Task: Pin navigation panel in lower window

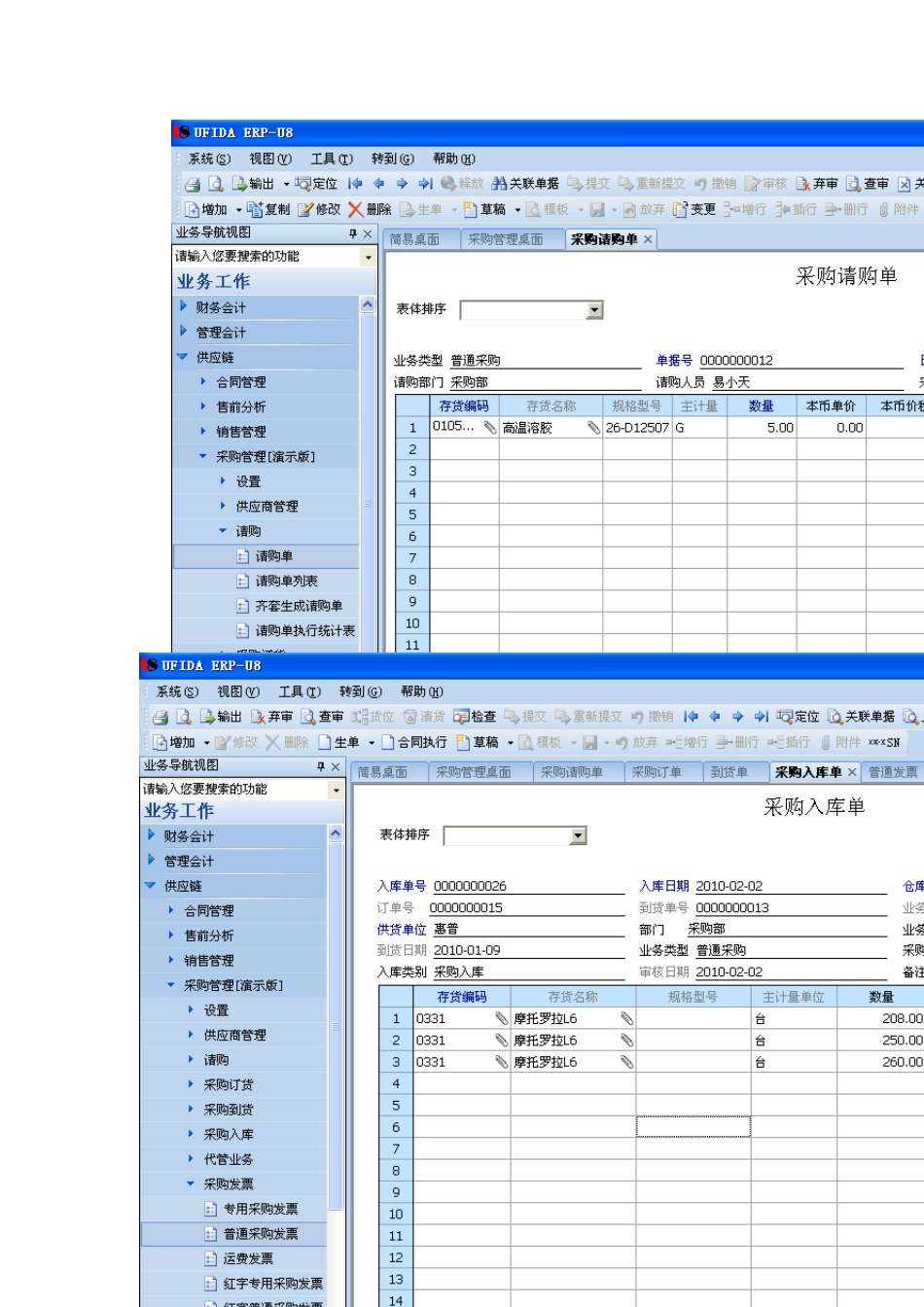Action: coord(320,766)
